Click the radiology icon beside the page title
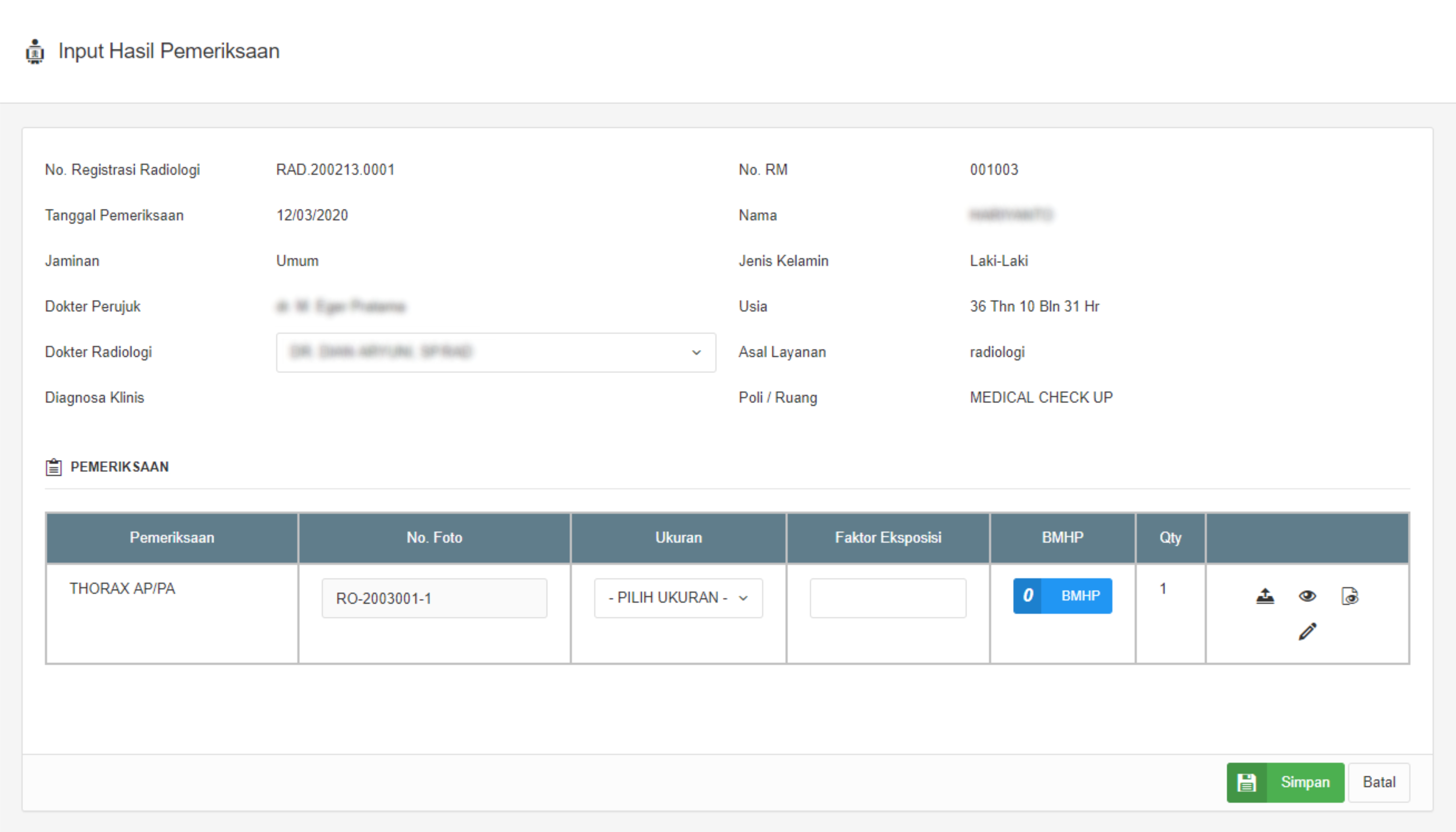The width and height of the screenshot is (1456, 832). 35,51
